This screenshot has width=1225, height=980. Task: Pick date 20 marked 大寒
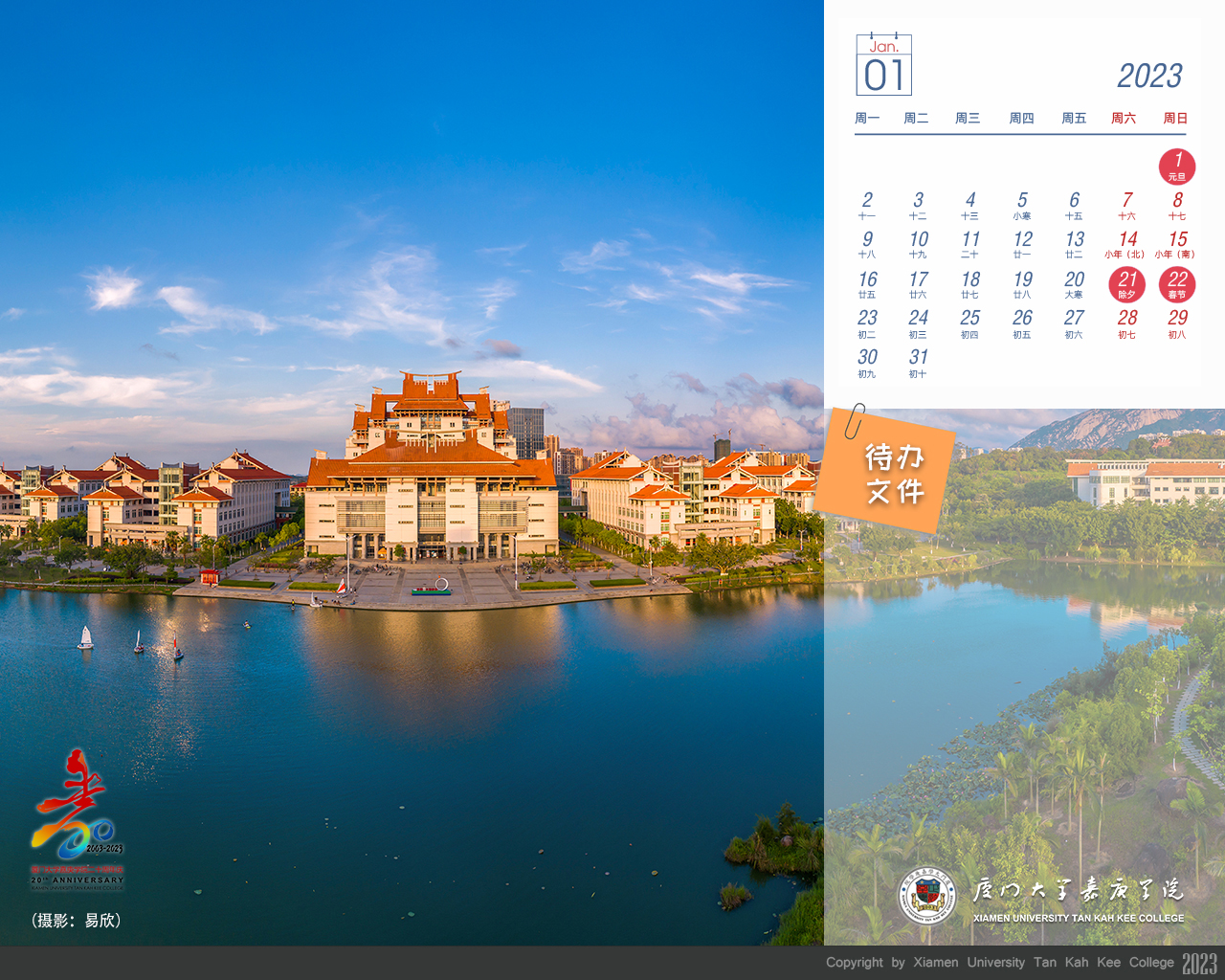click(1074, 284)
